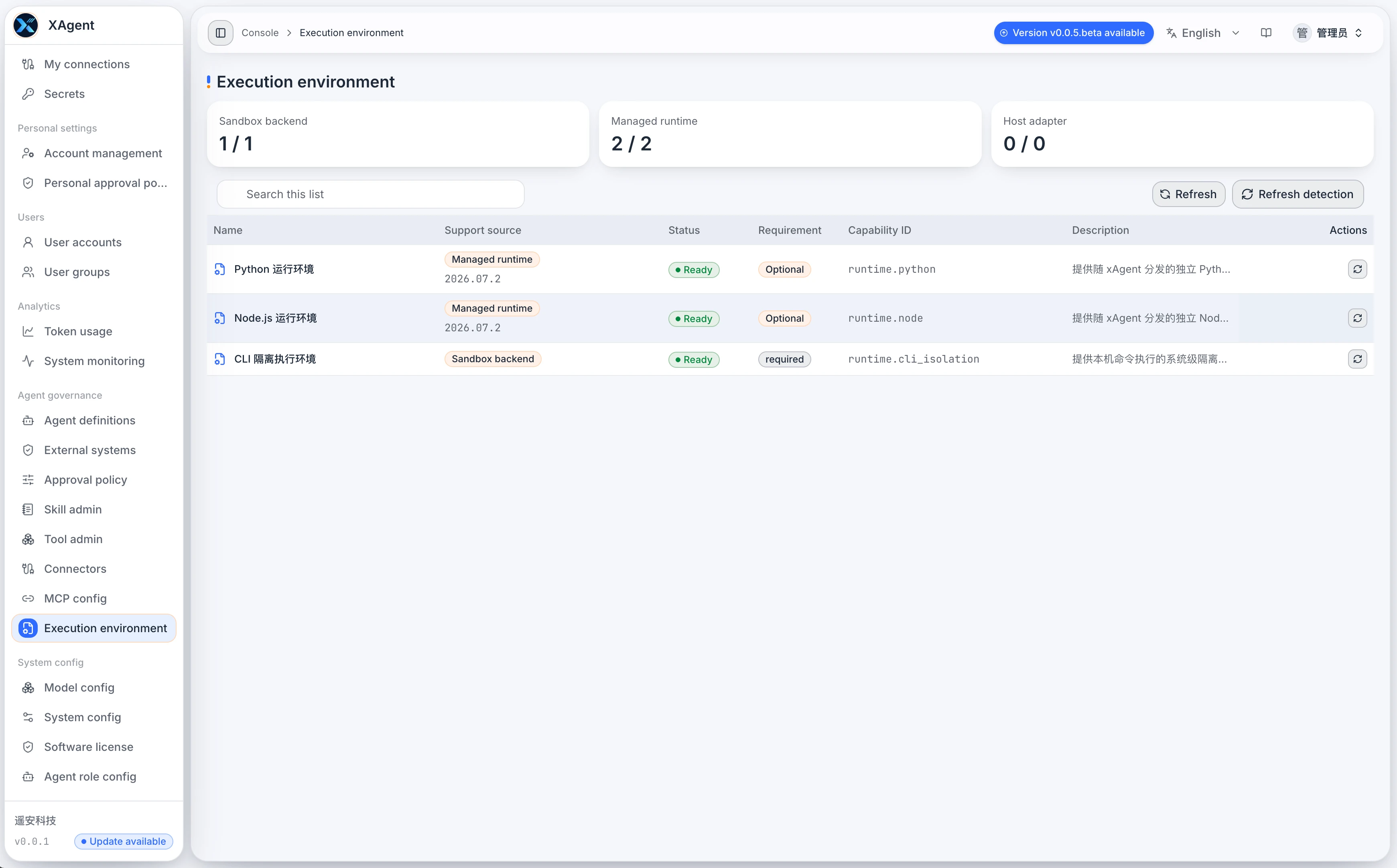Click the Status column header
This screenshot has height=868, width=1397.
[684, 230]
